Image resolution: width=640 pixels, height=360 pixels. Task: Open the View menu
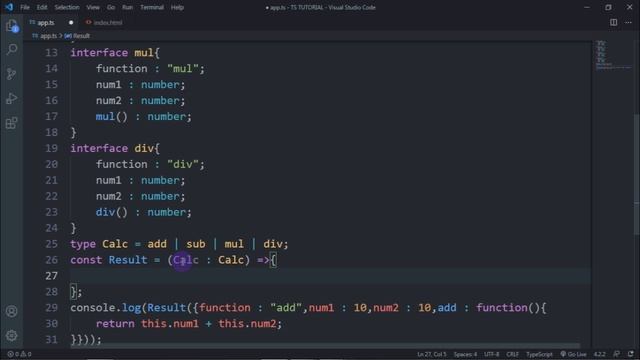point(93,7)
